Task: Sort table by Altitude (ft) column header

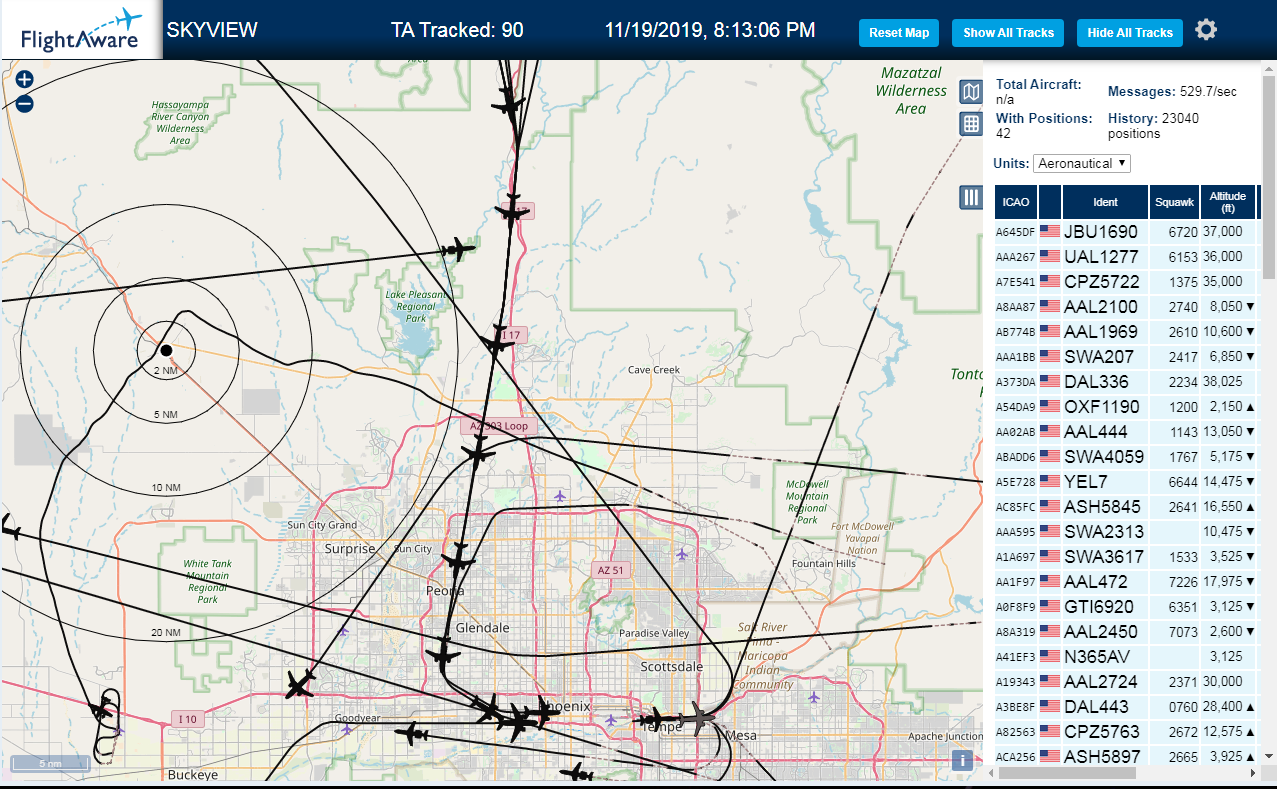Action: coord(1228,202)
